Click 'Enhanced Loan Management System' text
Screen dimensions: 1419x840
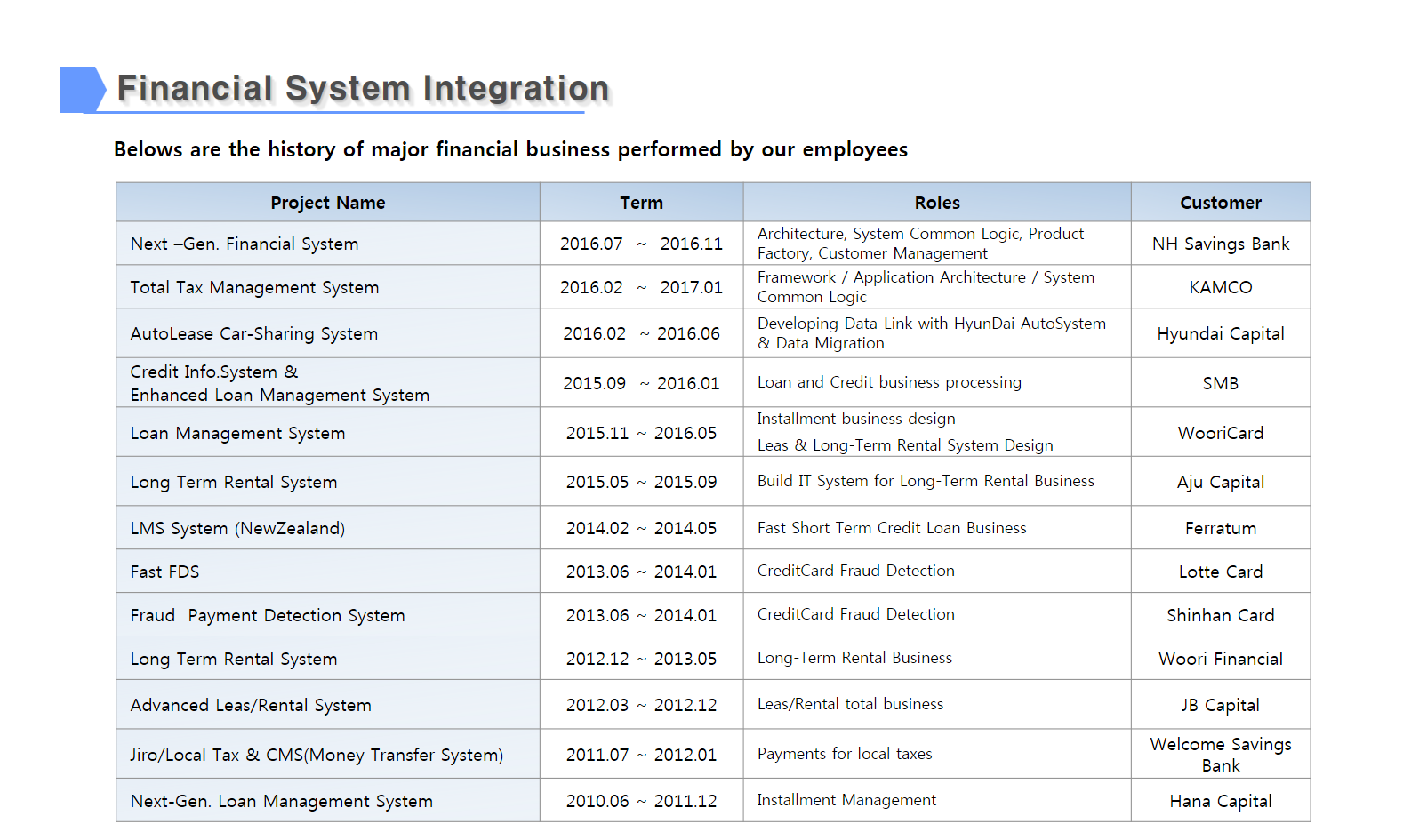coord(280,395)
